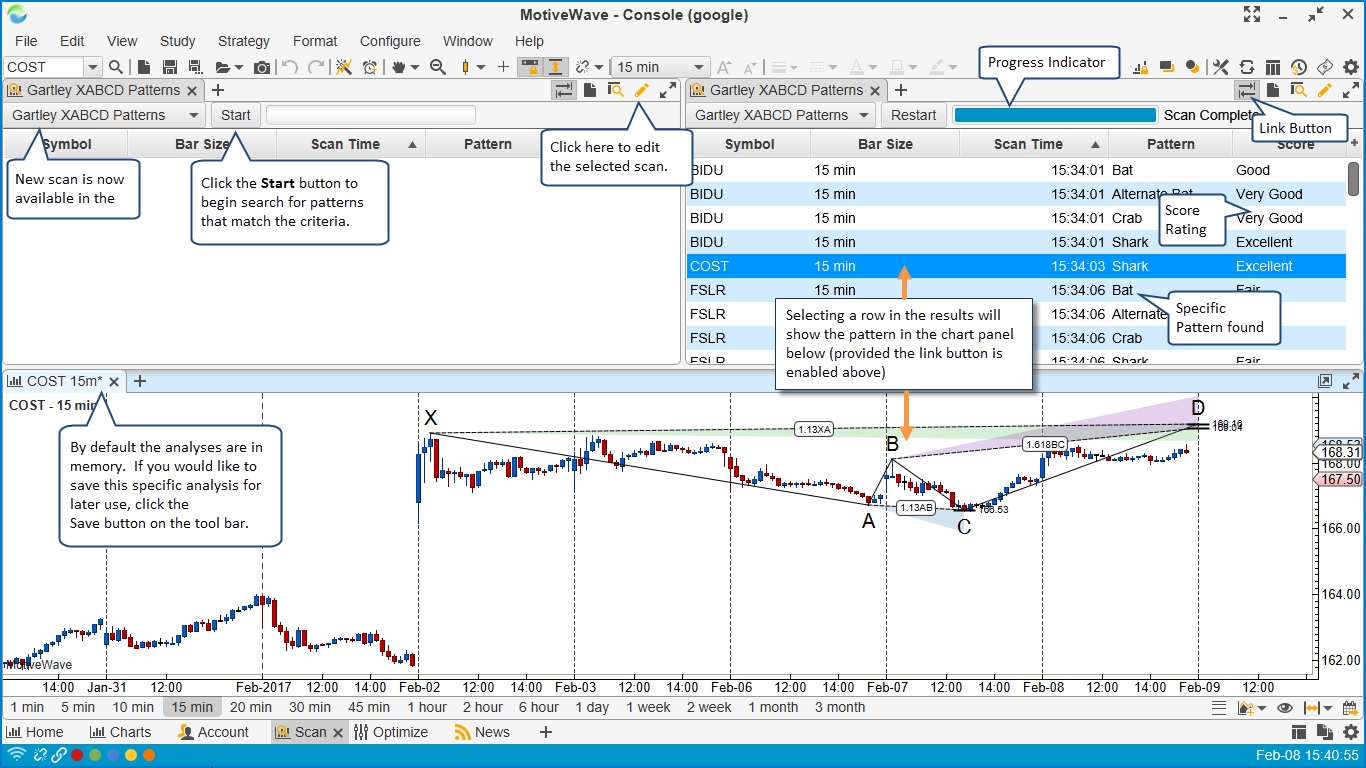Maximize the COST chart panel with expand arrows
Screen dimensions: 1366x768
coord(1351,381)
